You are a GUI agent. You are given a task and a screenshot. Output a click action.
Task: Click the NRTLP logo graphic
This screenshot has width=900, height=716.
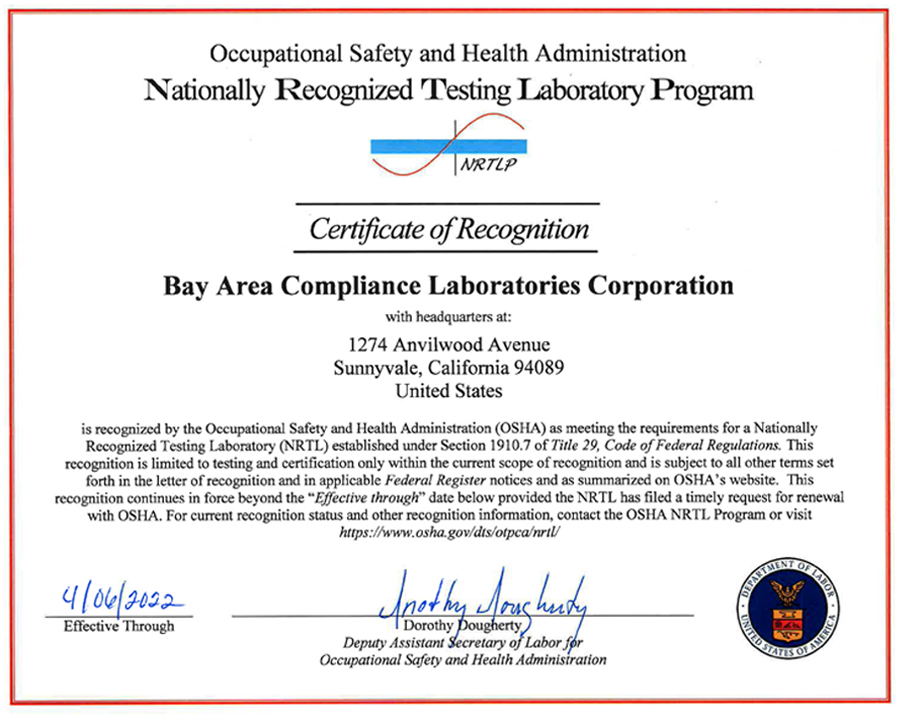point(449,145)
